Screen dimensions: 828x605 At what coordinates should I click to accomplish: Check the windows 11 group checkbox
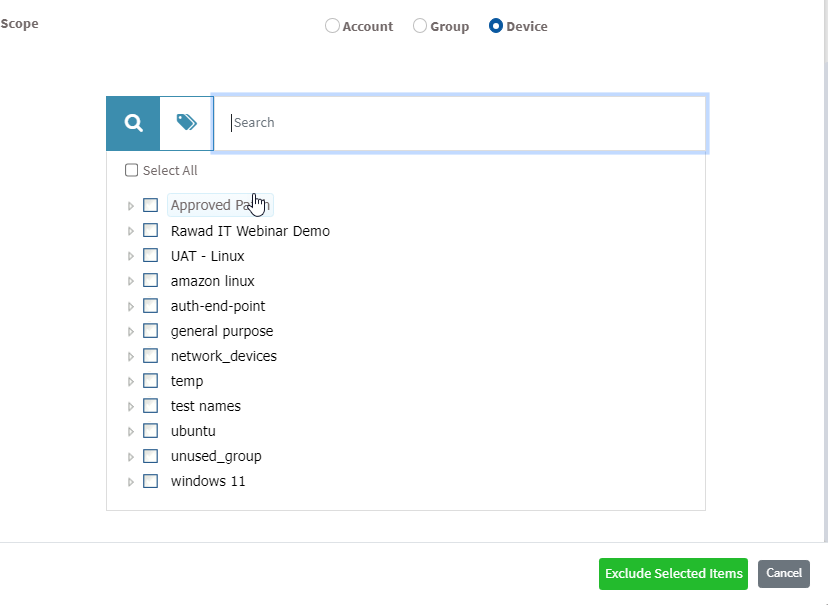click(x=151, y=481)
